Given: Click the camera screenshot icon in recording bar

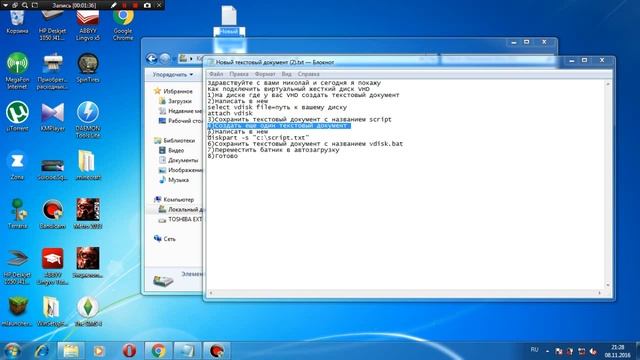Looking at the screenshot, I should click(x=147, y=5).
